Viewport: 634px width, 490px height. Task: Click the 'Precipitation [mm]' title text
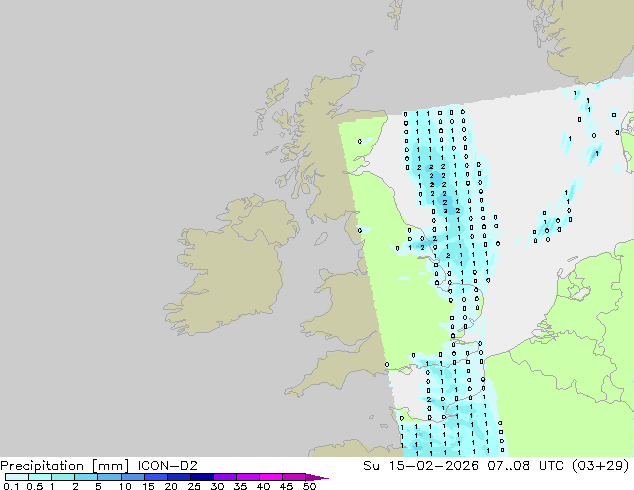pos(65,466)
